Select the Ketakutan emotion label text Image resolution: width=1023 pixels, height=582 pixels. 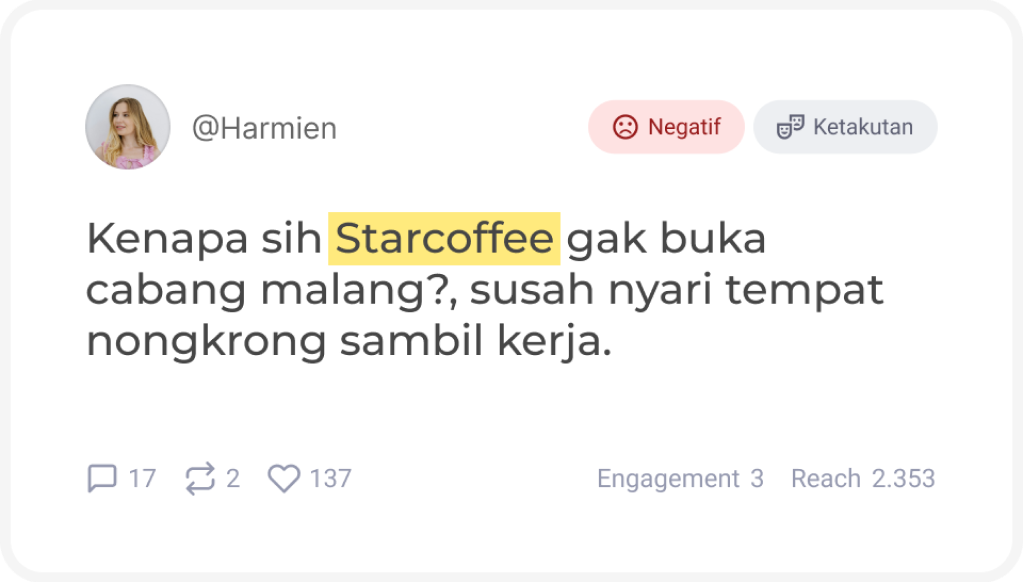pos(862,127)
